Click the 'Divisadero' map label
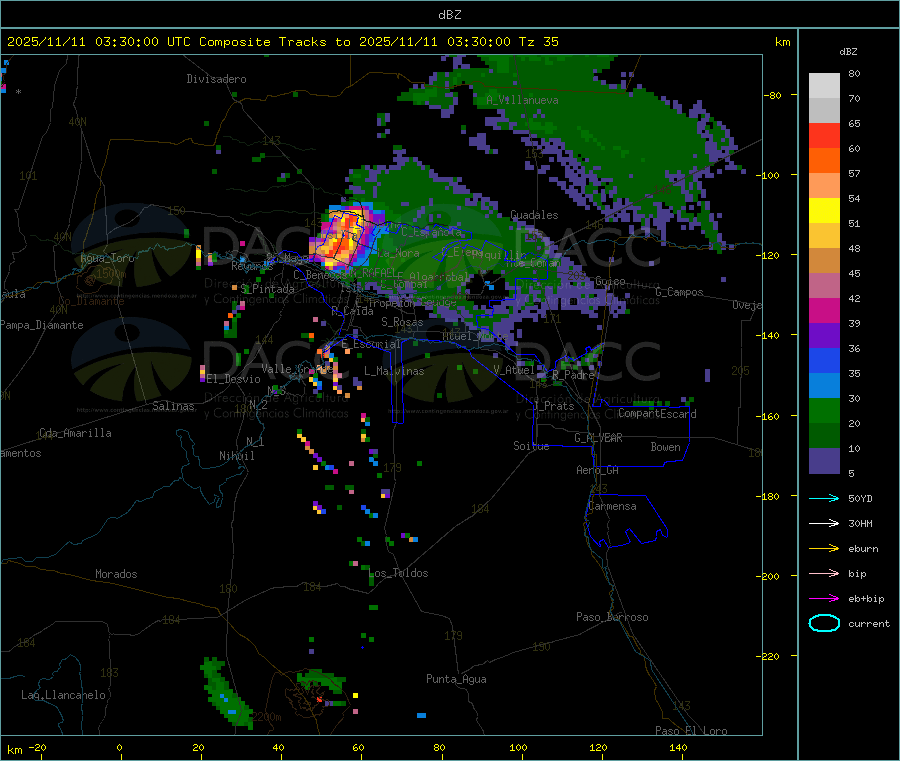Screen dimensions: 900x761 (216, 79)
